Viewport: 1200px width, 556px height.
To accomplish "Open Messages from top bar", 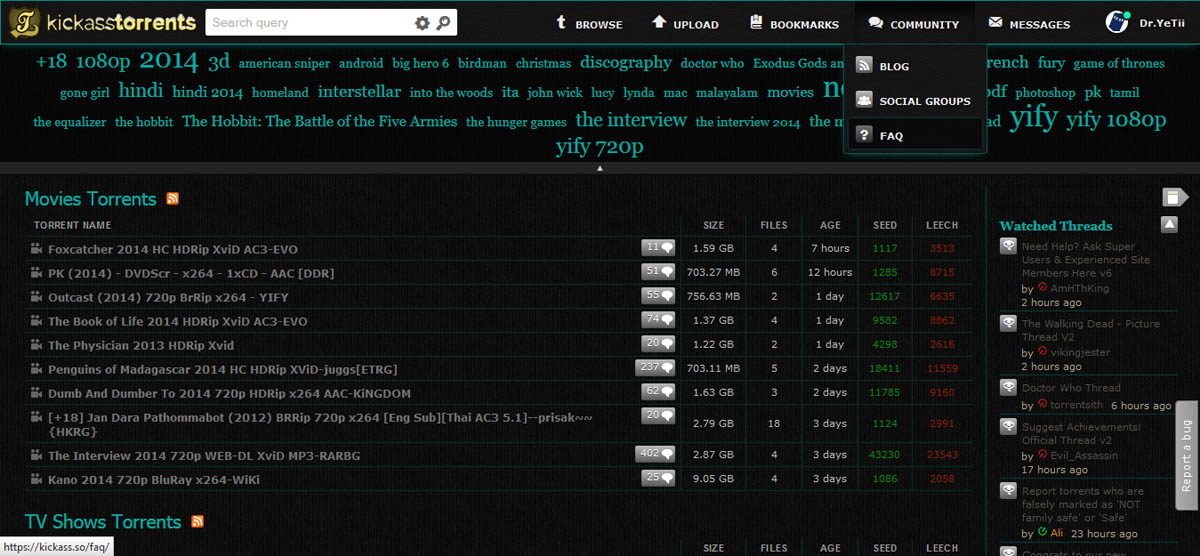I will point(1029,24).
